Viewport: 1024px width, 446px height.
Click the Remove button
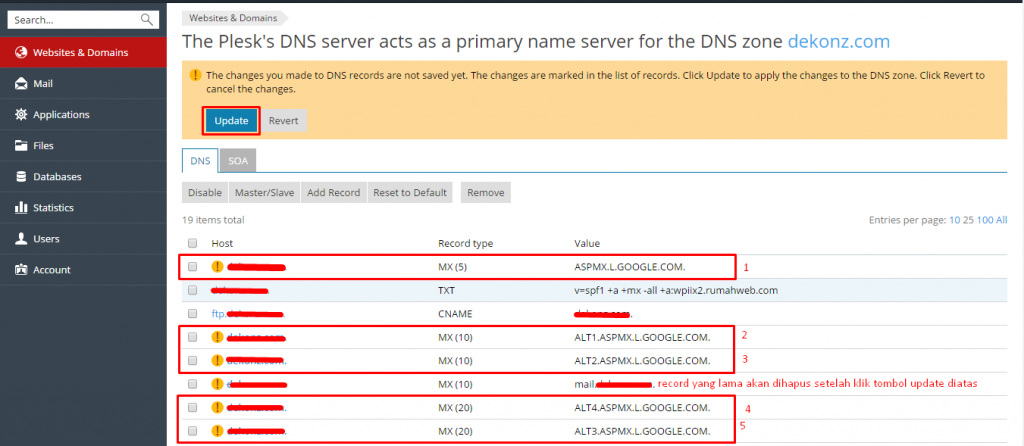pyautogui.click(x=486, y=193)
